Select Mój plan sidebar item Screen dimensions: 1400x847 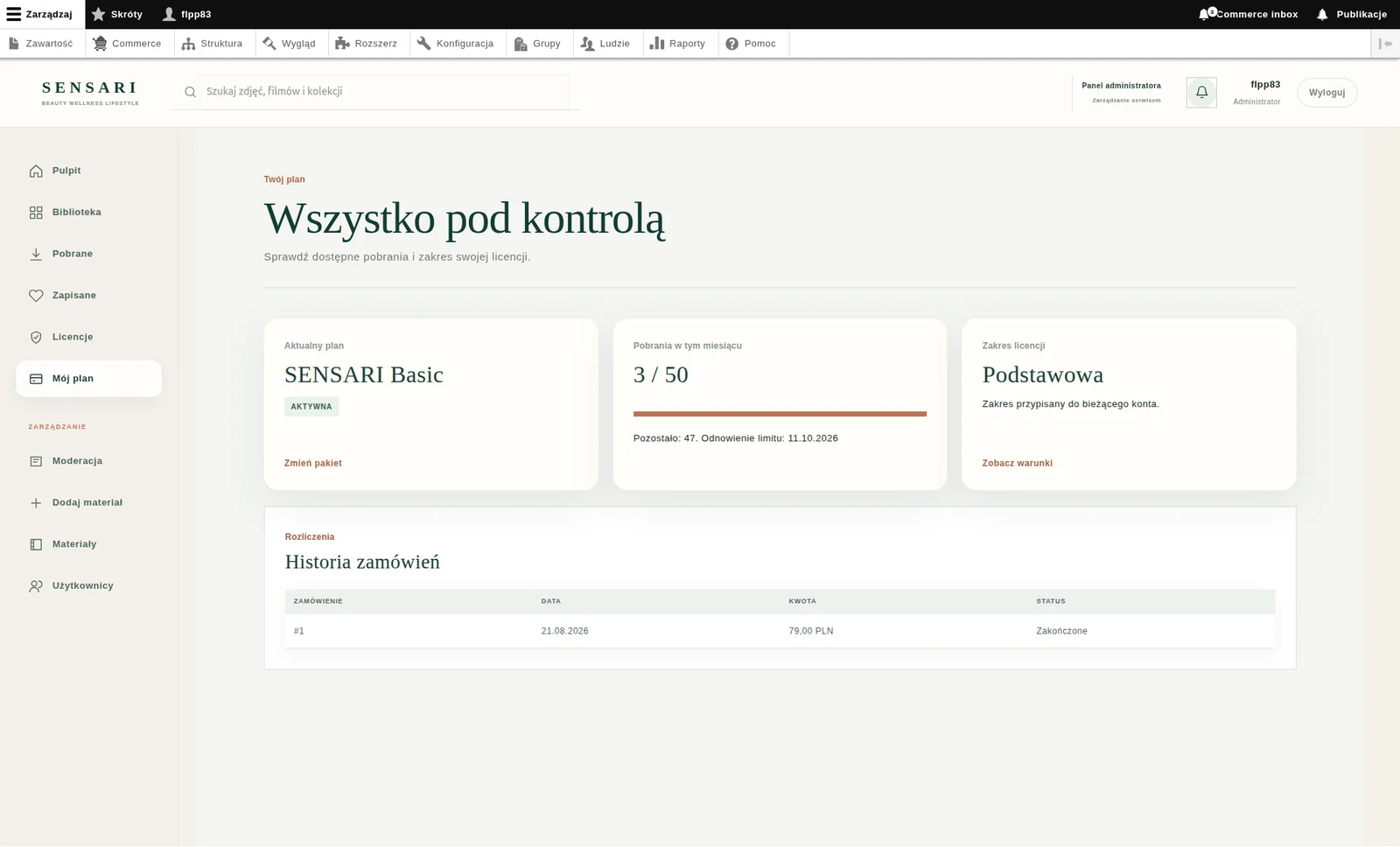[x=88, y=379]
